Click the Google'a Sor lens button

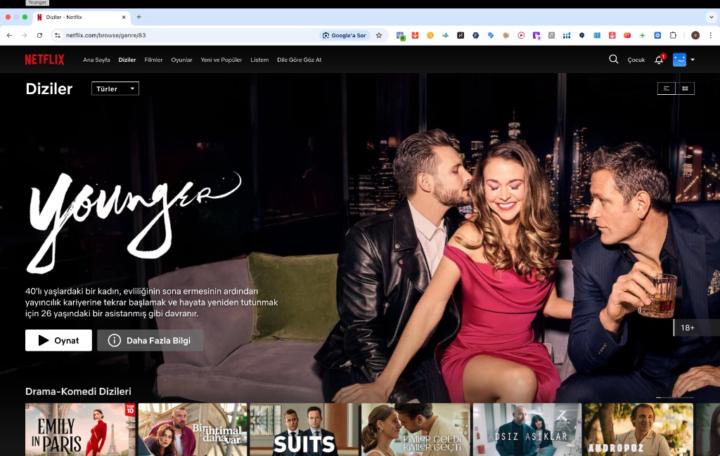[345, 35]
